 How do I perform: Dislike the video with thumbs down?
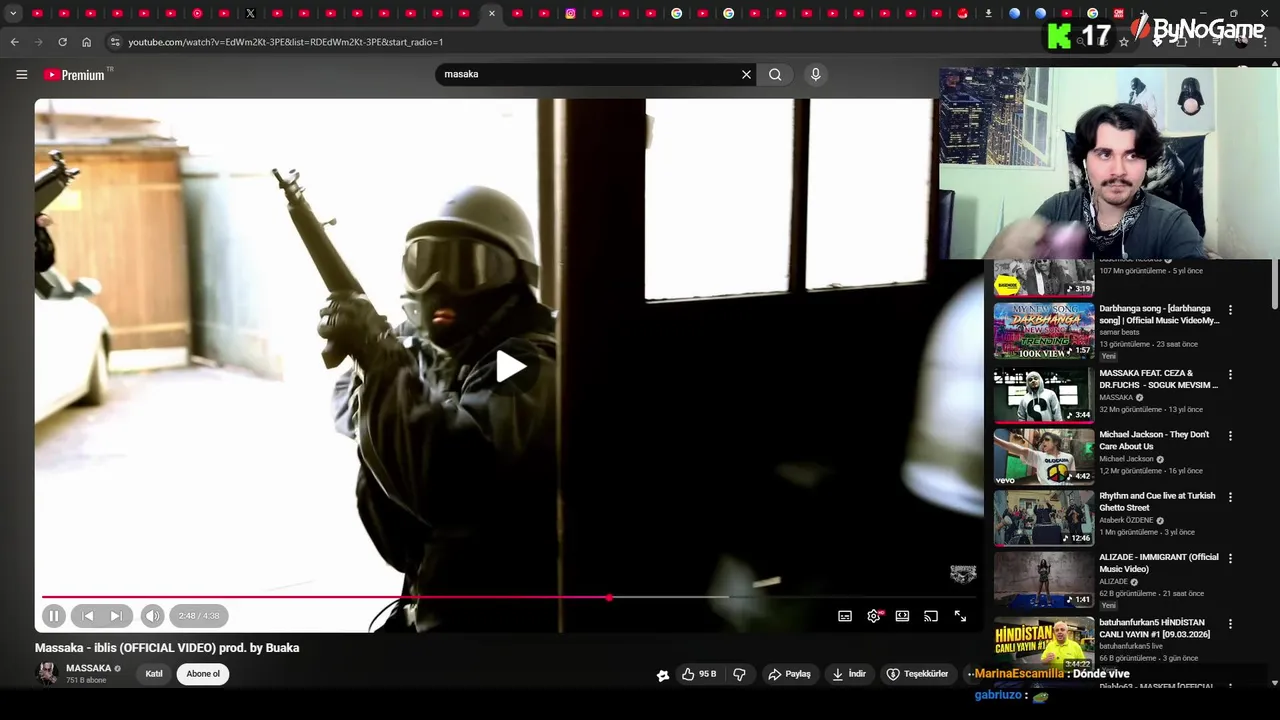(739, 674)
